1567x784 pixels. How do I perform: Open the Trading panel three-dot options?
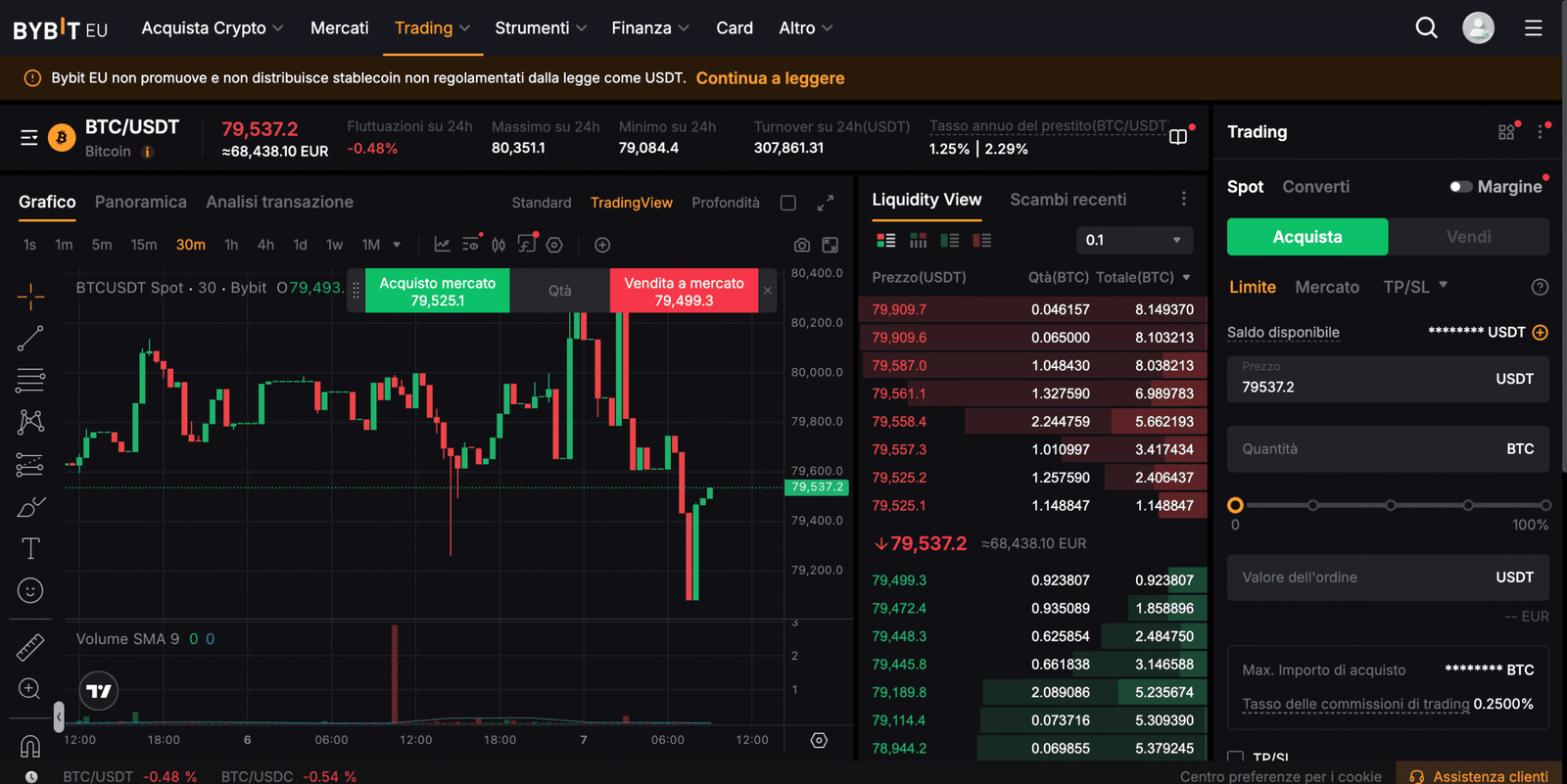(1541, 131)
